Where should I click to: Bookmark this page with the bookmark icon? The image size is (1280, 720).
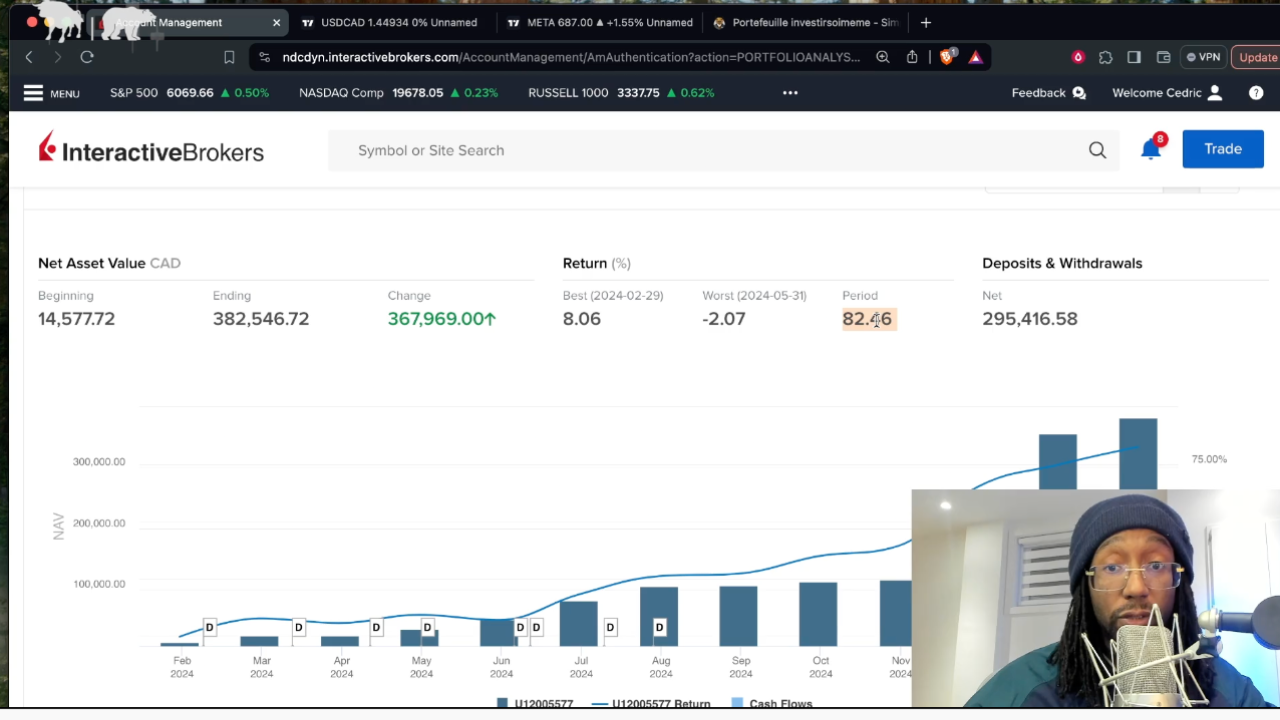(x=229, y=57)
